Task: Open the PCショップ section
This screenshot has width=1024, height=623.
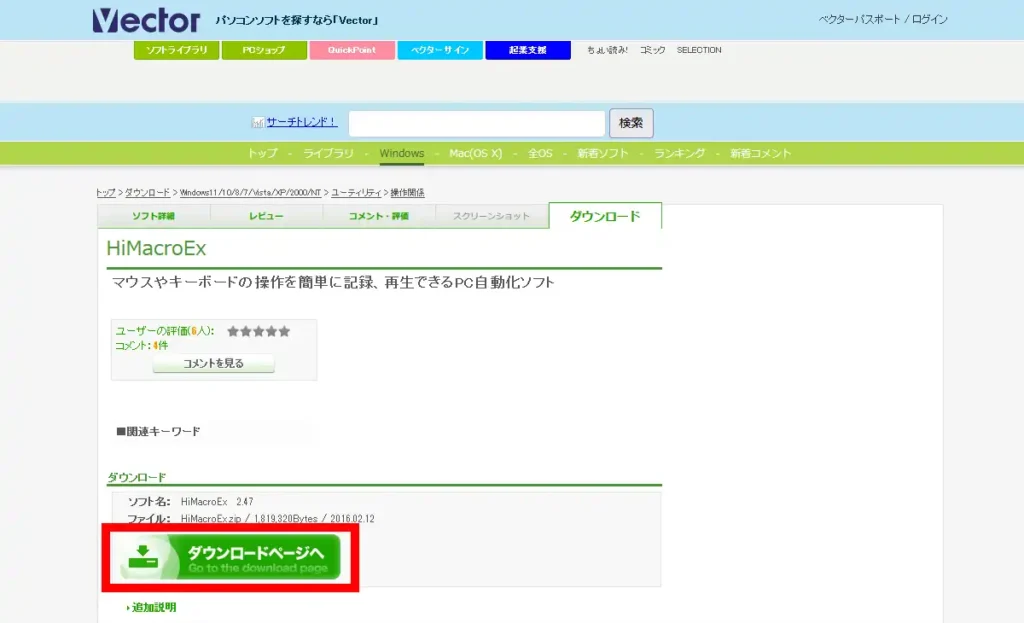Action: point(264,49)
